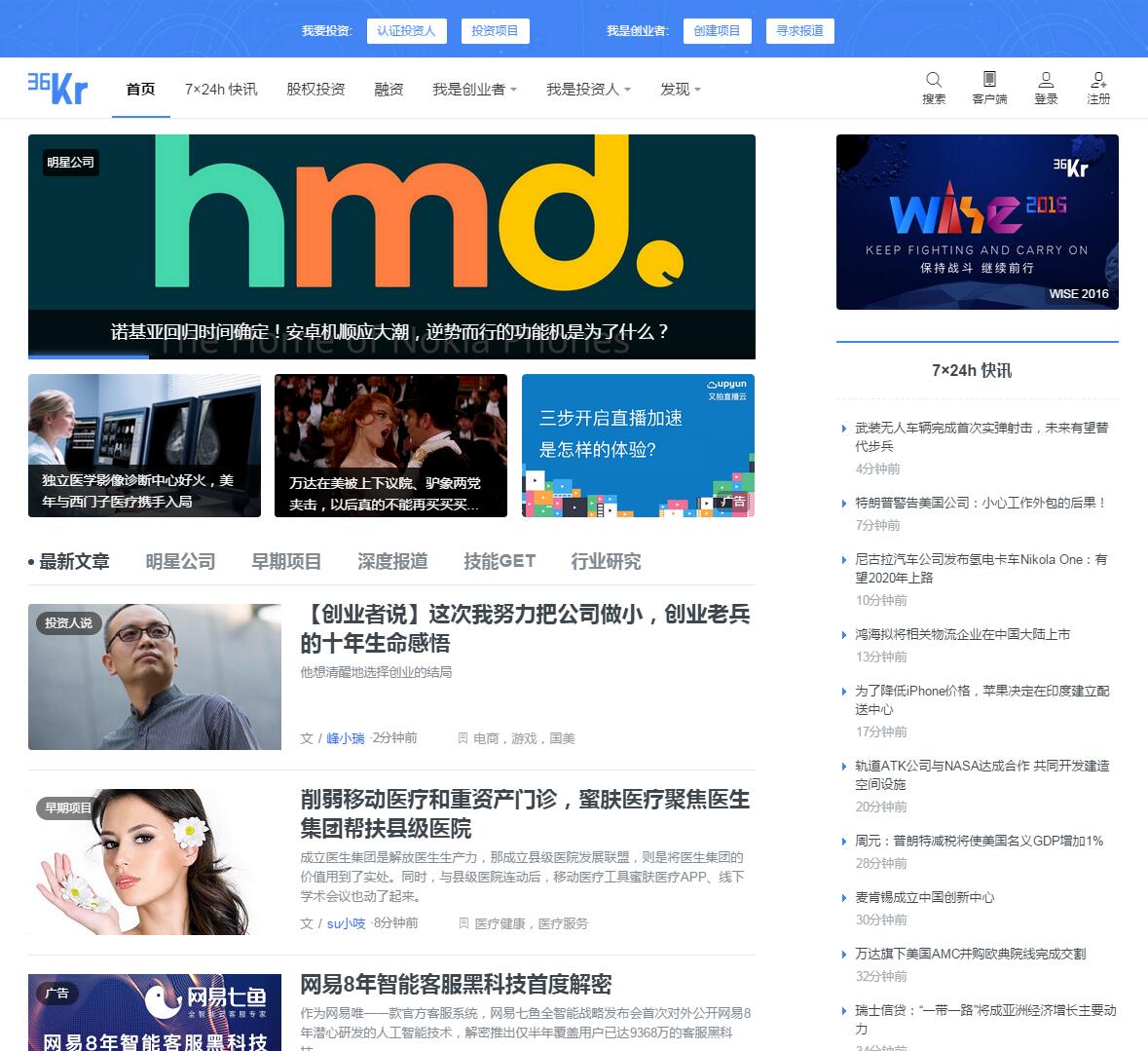Click the 寻求报道 button

coord(799,31)
